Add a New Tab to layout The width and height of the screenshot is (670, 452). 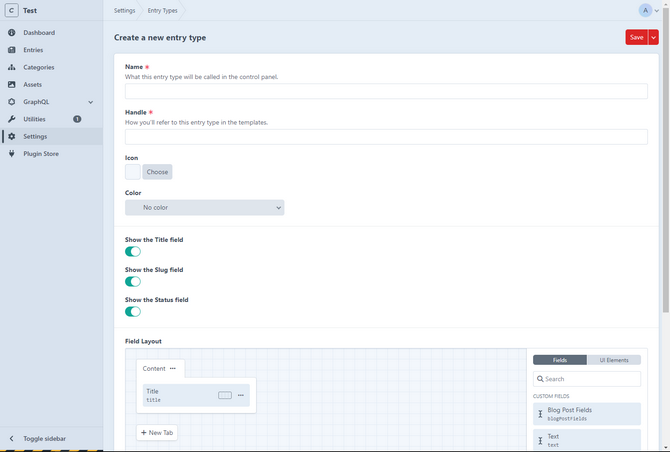157,432
